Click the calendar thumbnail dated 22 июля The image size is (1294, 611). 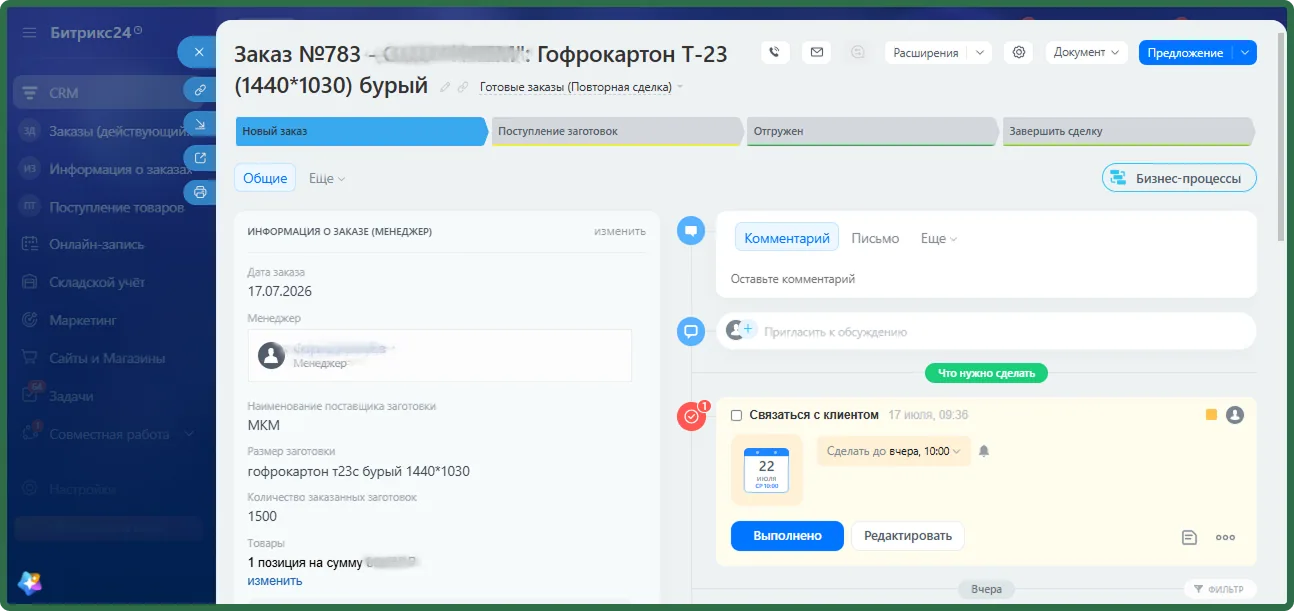(767, 470)
